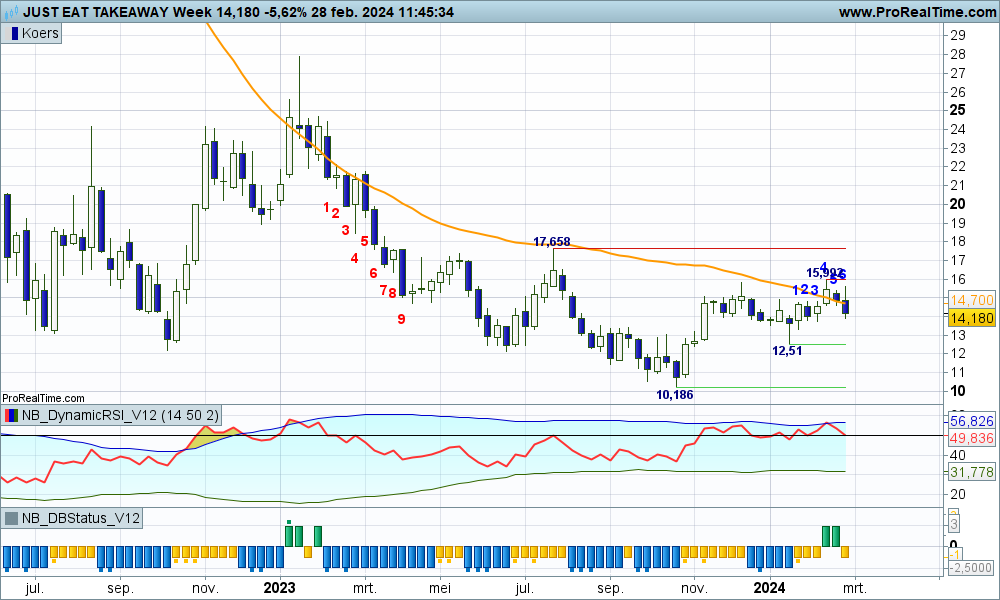
Task: Click the green RSI lower band value 31,778
Action: (970, 472)
